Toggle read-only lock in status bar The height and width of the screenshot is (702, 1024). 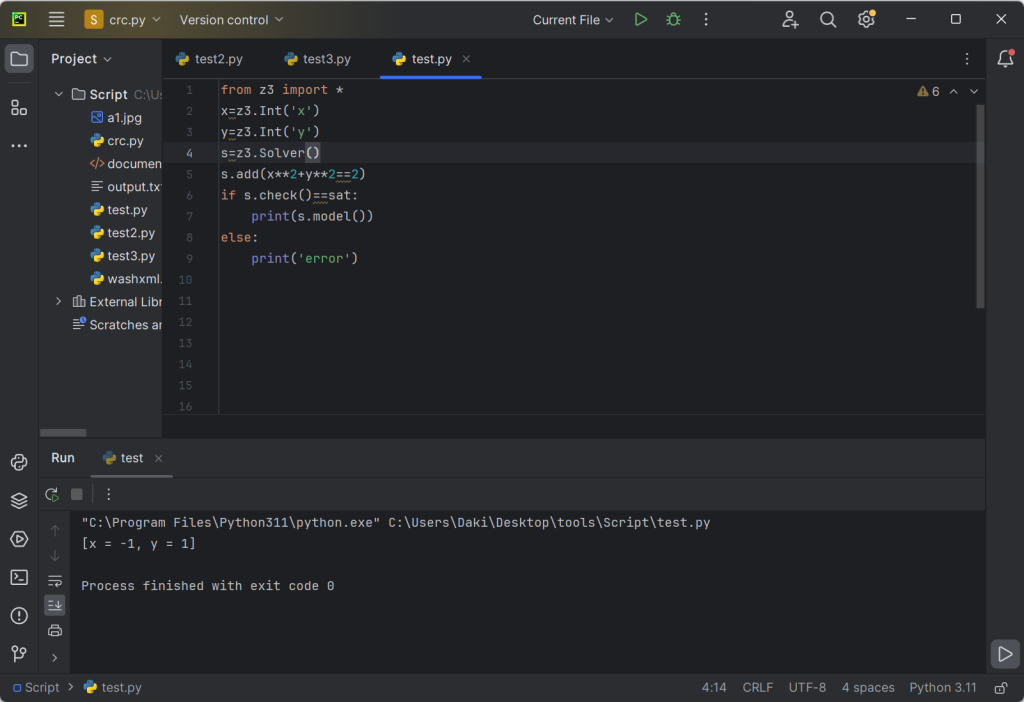tap(999, 688)
